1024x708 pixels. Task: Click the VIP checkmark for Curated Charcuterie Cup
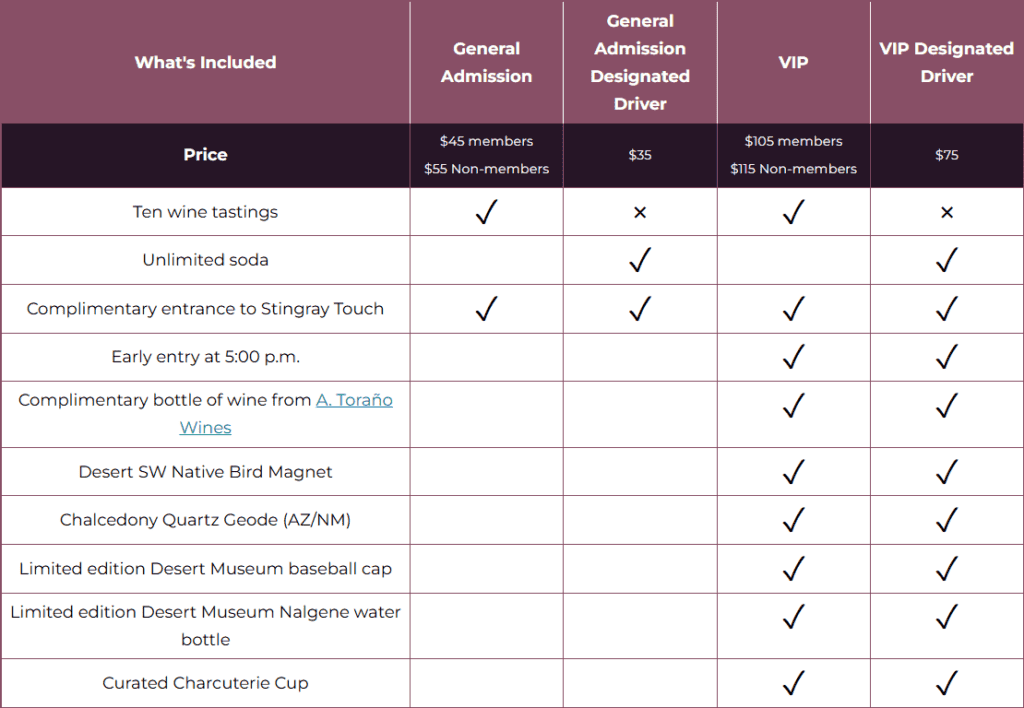pos(793,683)
